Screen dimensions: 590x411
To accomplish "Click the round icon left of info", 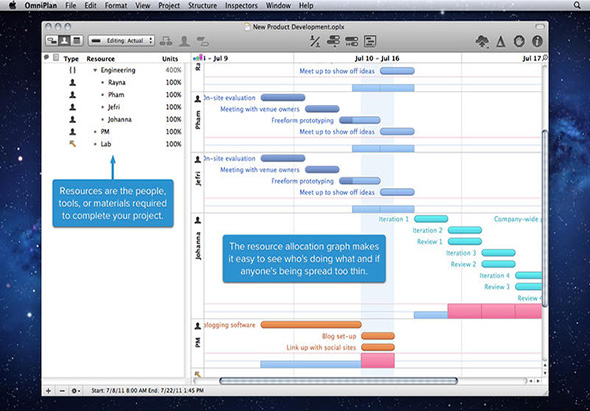I will point(519,41).
